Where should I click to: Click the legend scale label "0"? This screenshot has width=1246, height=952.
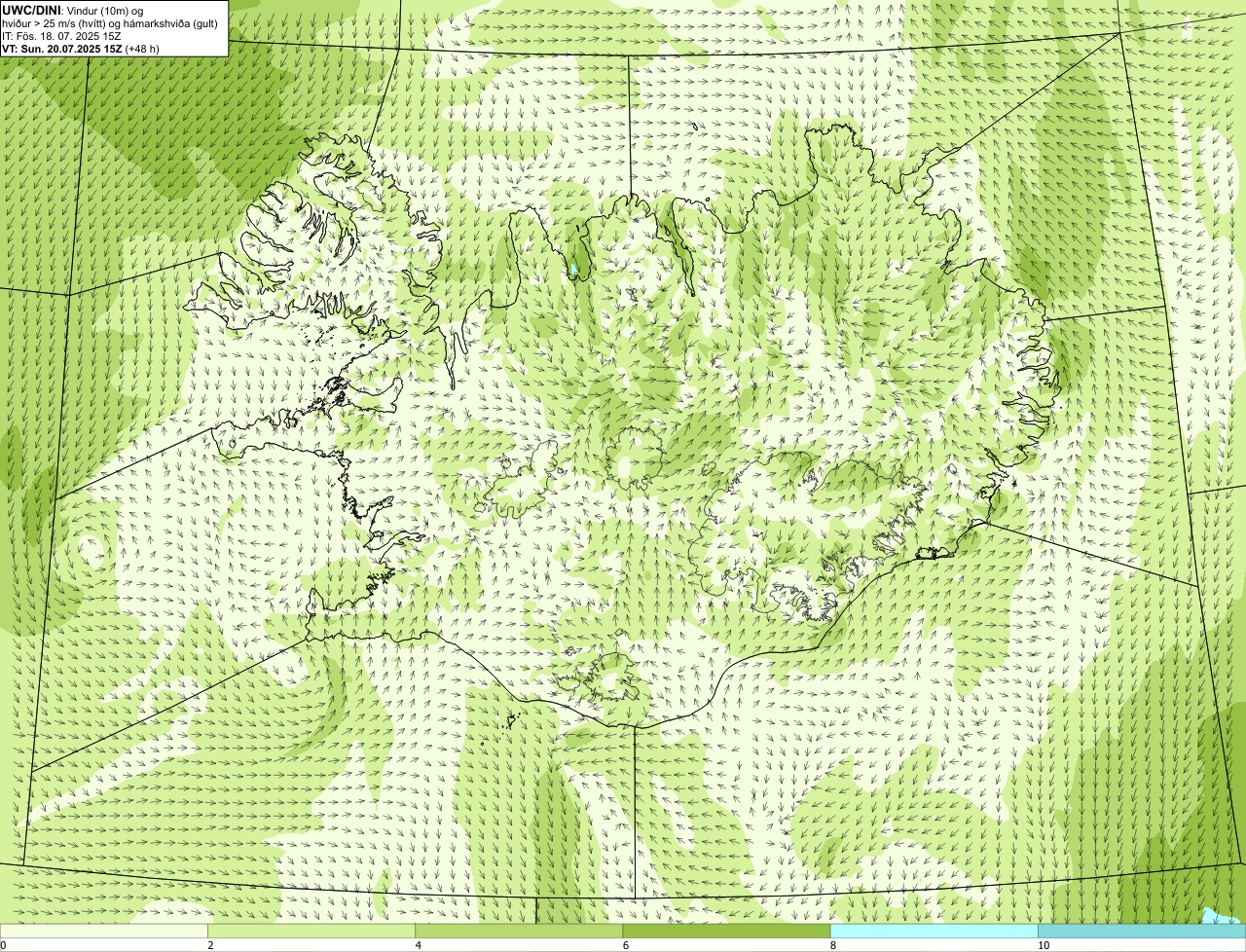pyautogui.click(x=3, y=945)
